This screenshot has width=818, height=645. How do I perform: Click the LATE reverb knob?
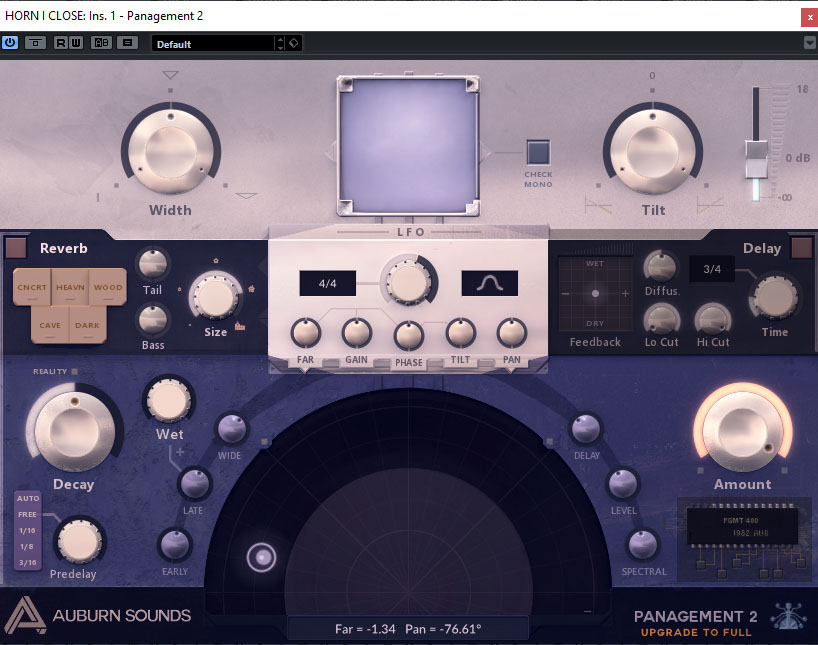195,483
